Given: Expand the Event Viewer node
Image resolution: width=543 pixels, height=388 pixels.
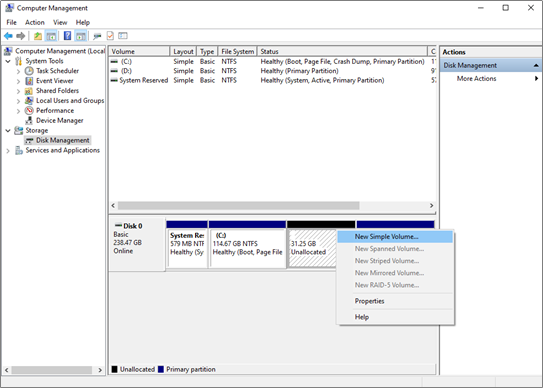Looking at the screenshot, I should (18, 81).
